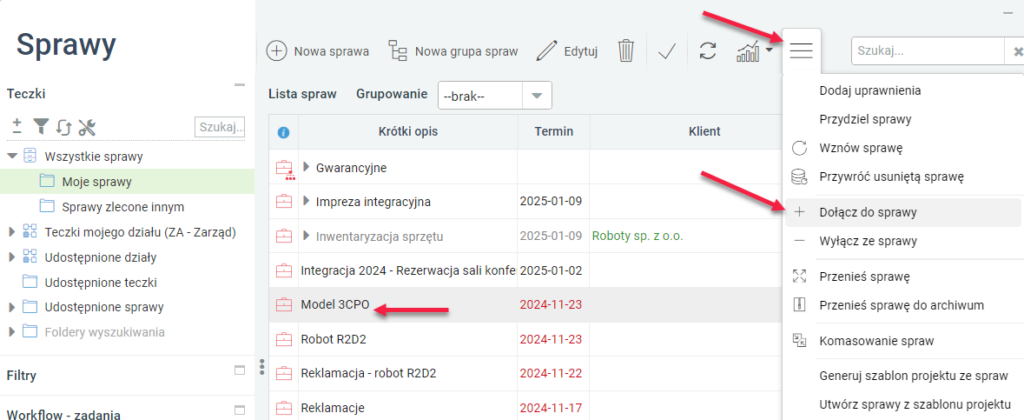
Task: Expand Udostępnione działy tree node
Action: [x=11, y=257]
